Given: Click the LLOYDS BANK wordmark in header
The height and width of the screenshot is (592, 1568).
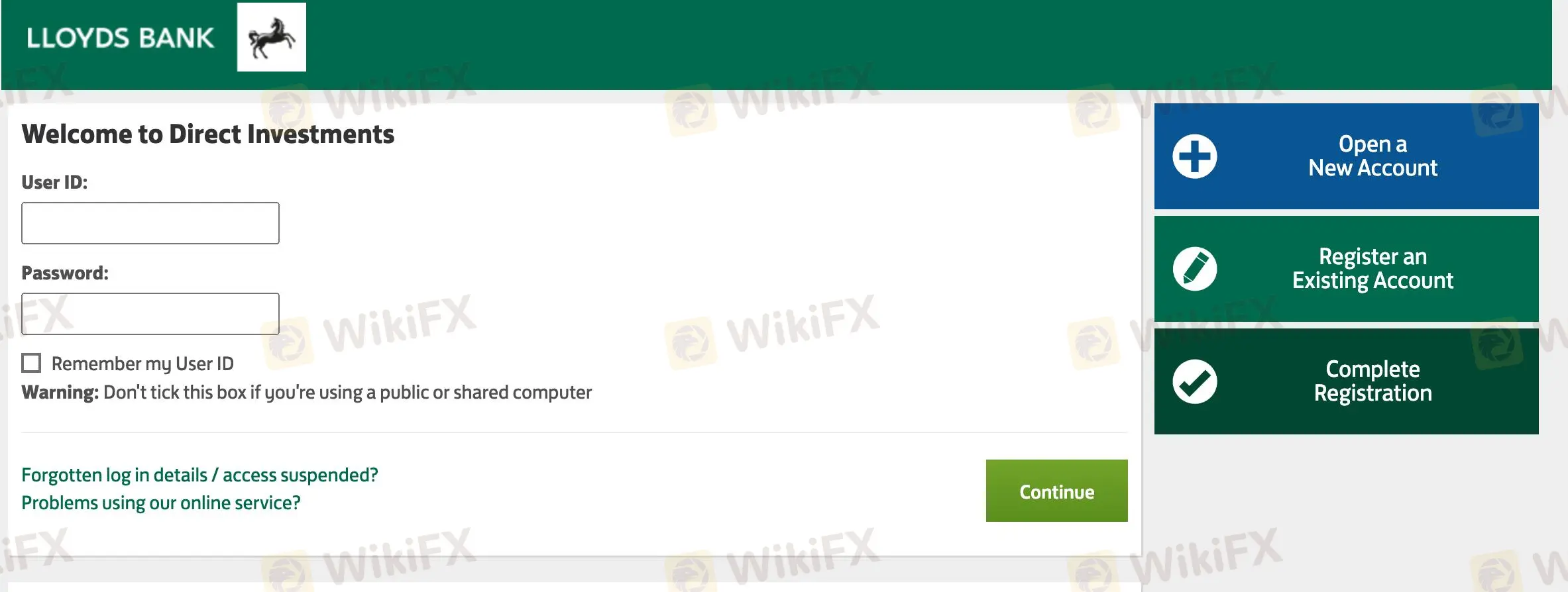Looking at the screenshot, I should [x=120, y=38].
